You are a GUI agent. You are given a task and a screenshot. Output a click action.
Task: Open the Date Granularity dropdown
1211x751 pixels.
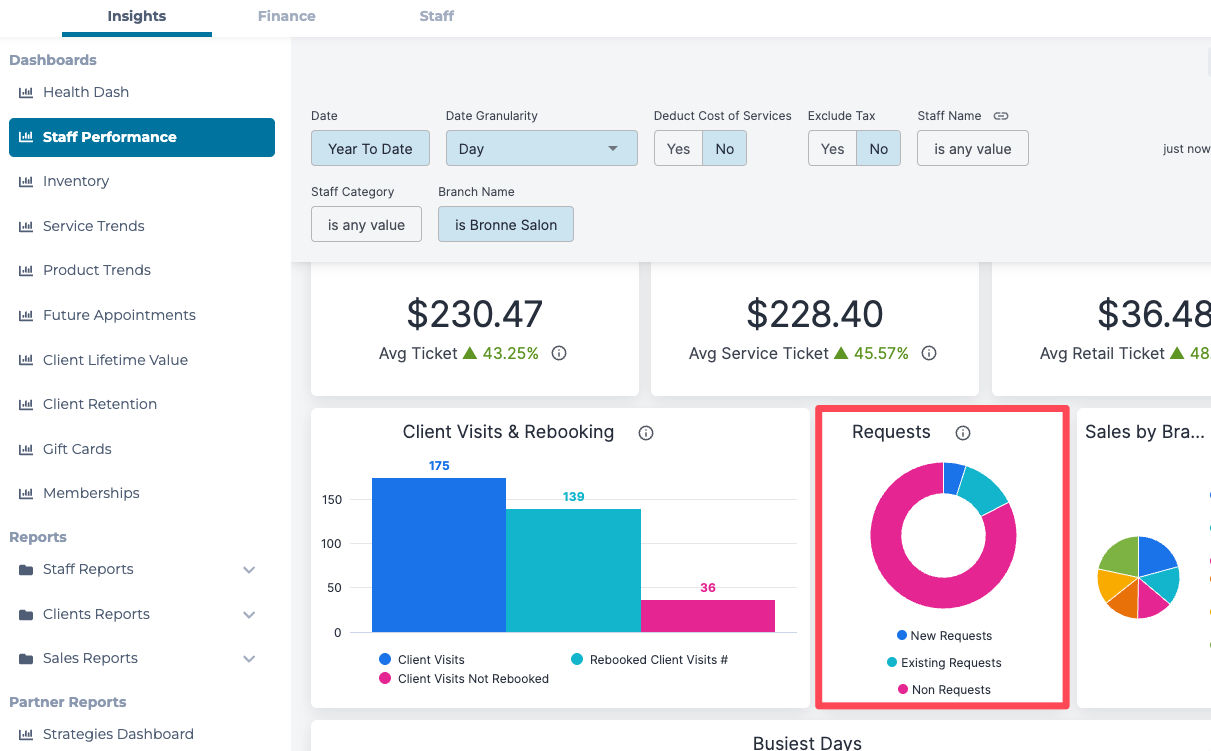click(x=541, y=149)
